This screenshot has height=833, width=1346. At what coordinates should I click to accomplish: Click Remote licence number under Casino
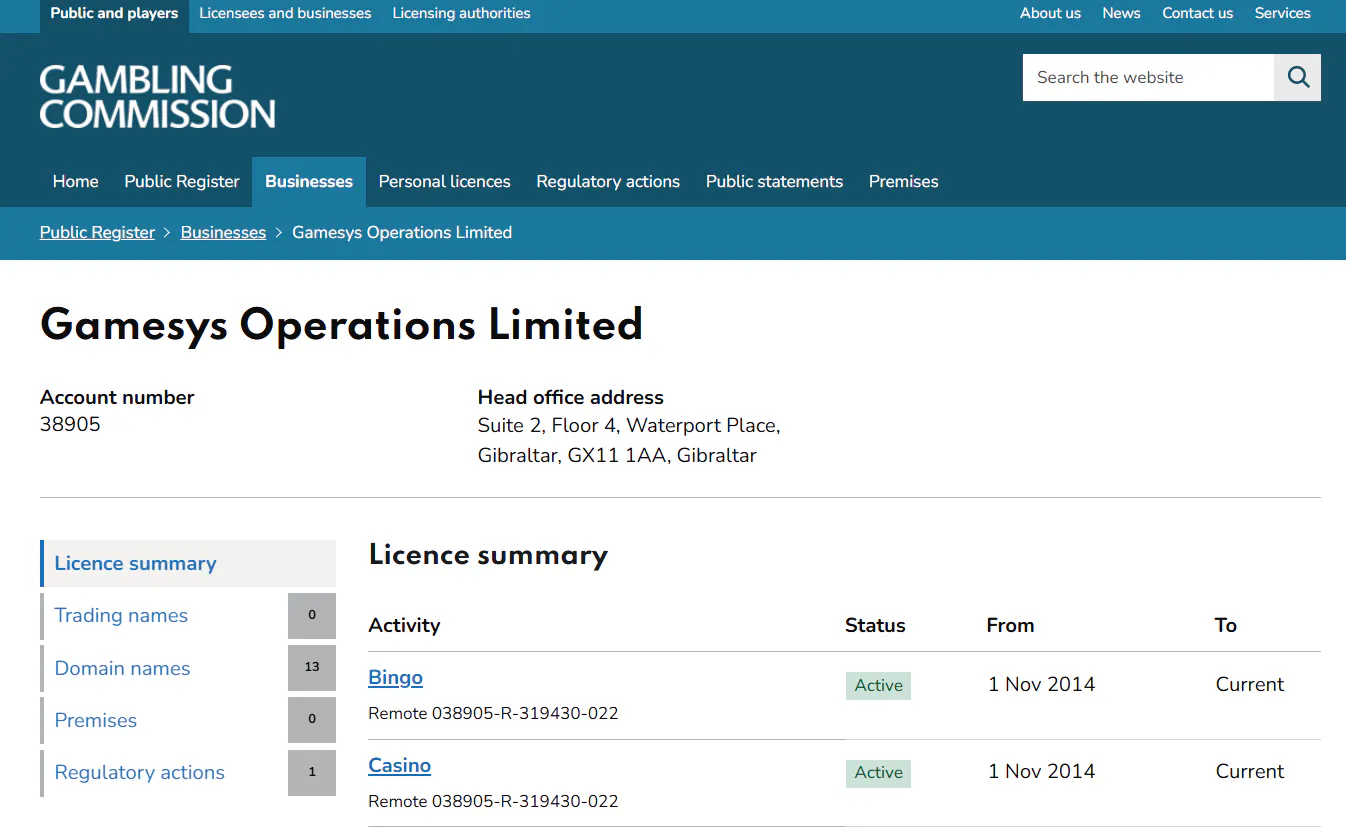point(493,801)
